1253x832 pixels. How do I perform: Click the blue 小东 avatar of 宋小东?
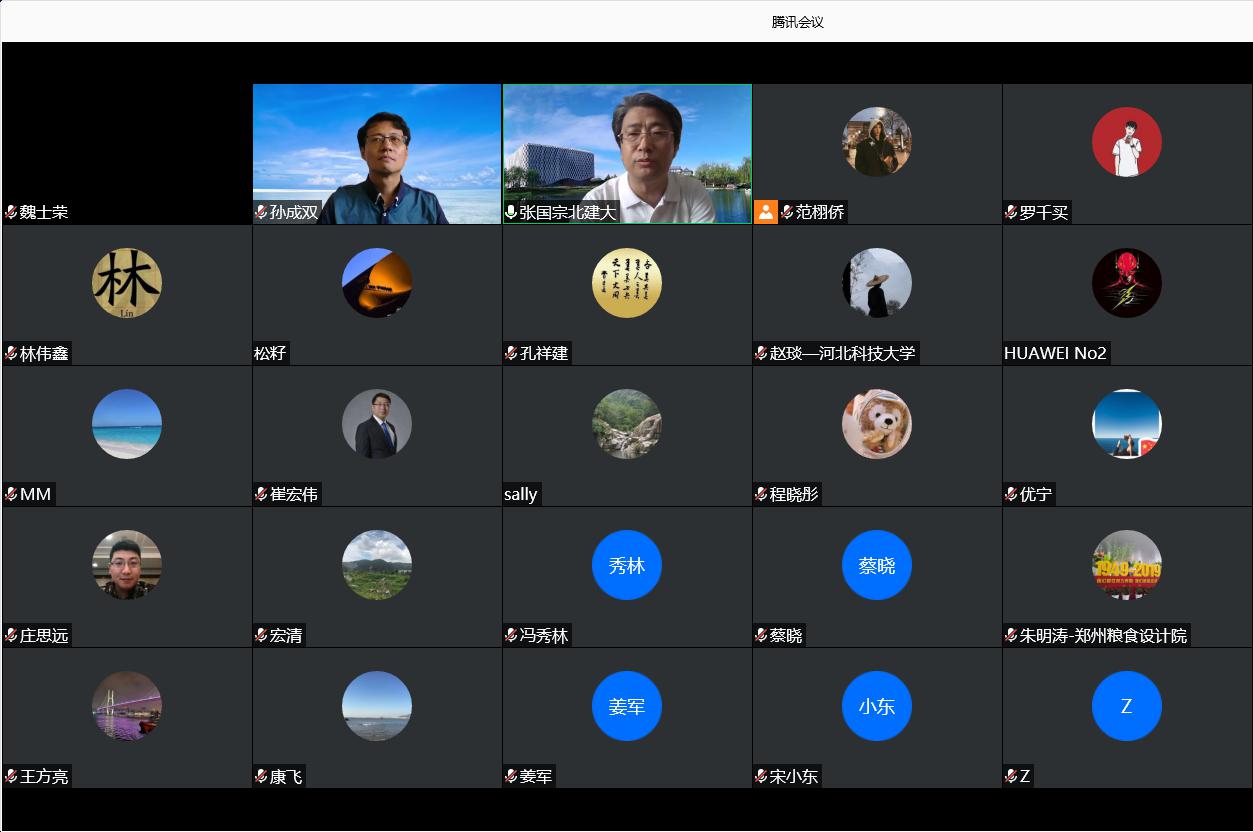877,706
